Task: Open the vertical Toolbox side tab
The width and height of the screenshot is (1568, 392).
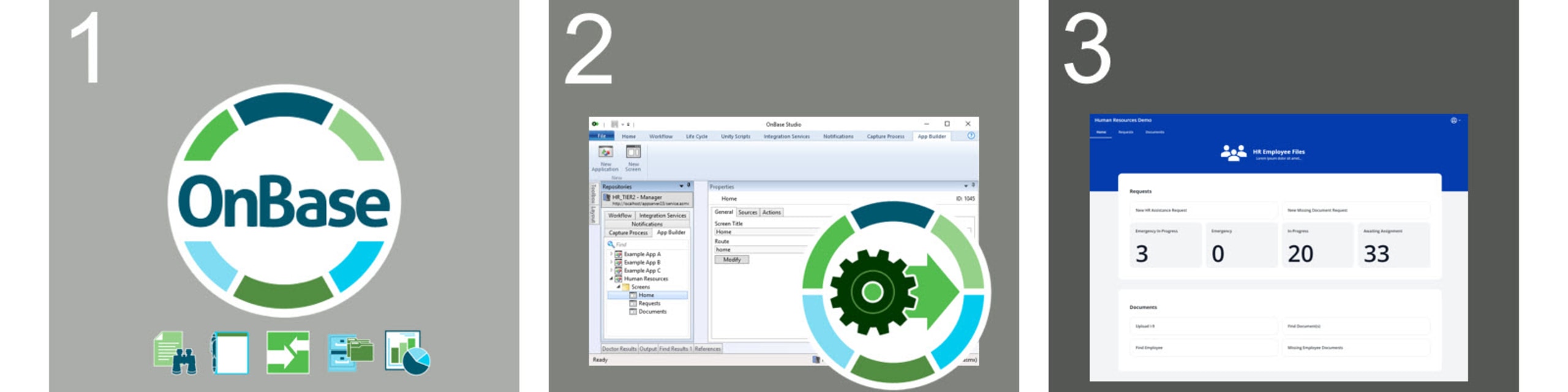Action: pyautogui.click(x=592, y=194)
